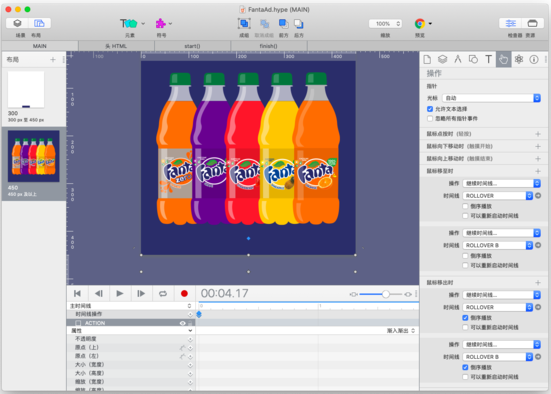Toggle ACTION layer visibility eye

(x=183, y=323)
